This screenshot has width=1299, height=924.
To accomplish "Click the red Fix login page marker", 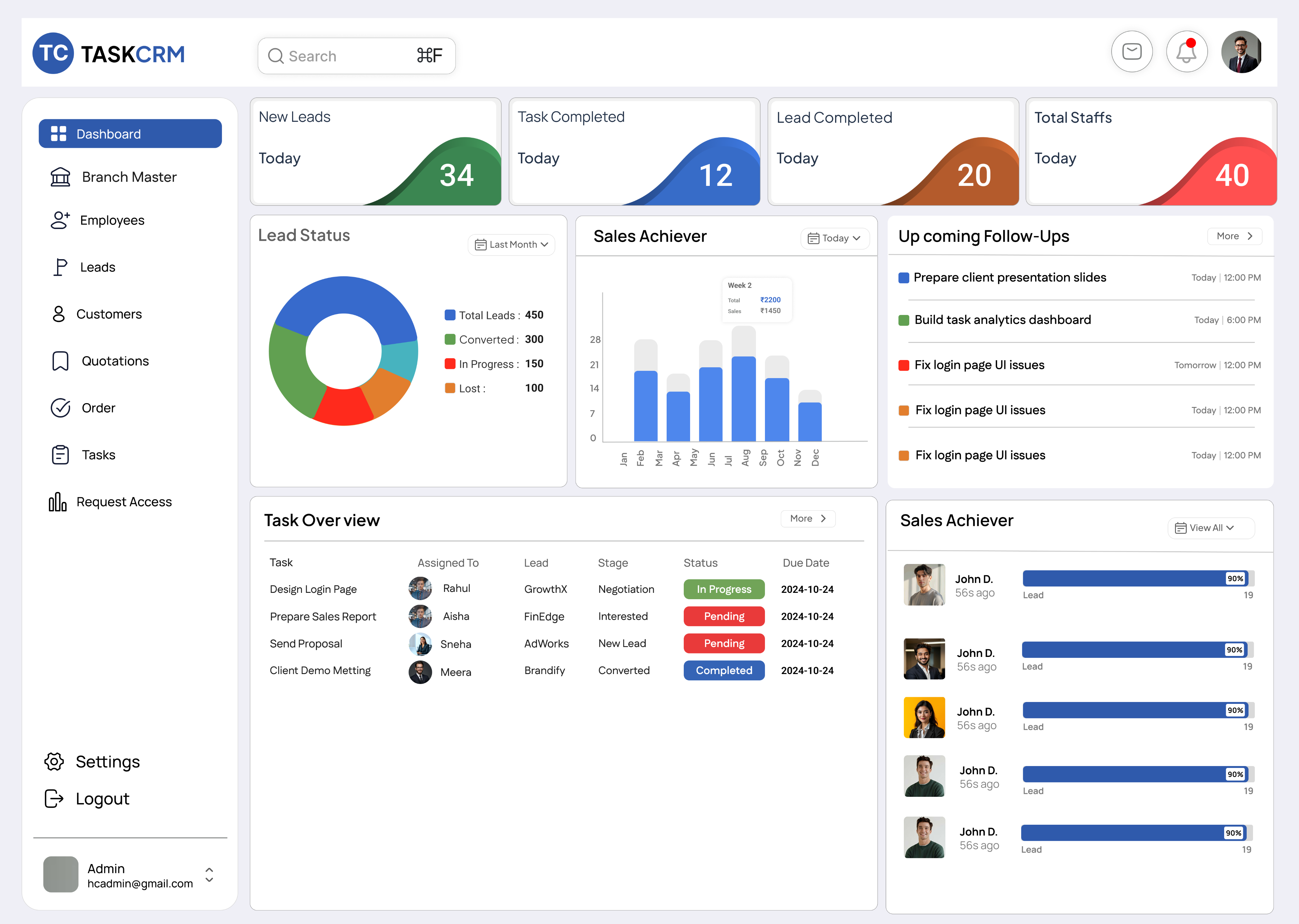I will click(x=903, y=365).
